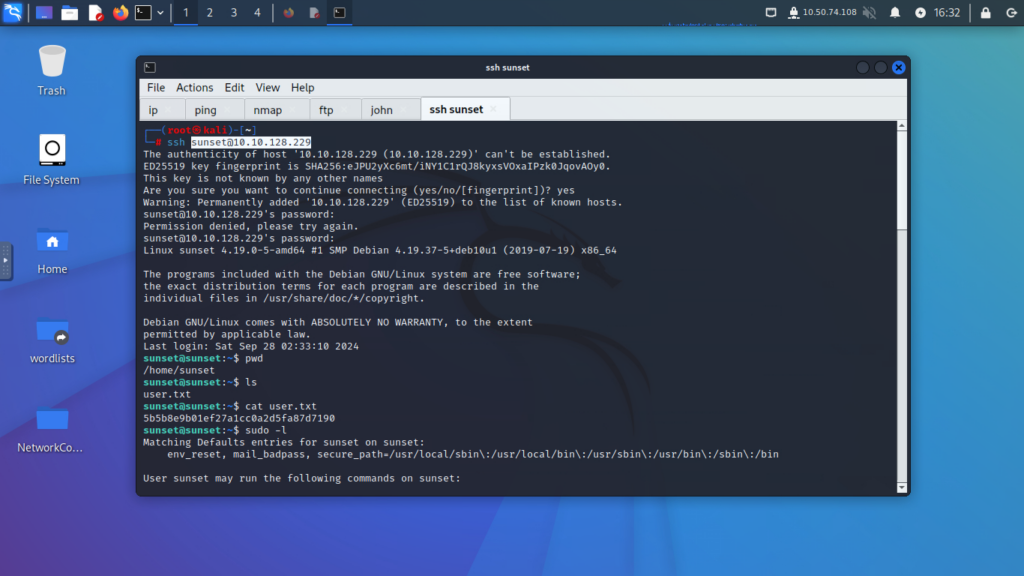Click the log out button
The height and width of the screenshot is (576, 1024).
tap(1009, 13)
